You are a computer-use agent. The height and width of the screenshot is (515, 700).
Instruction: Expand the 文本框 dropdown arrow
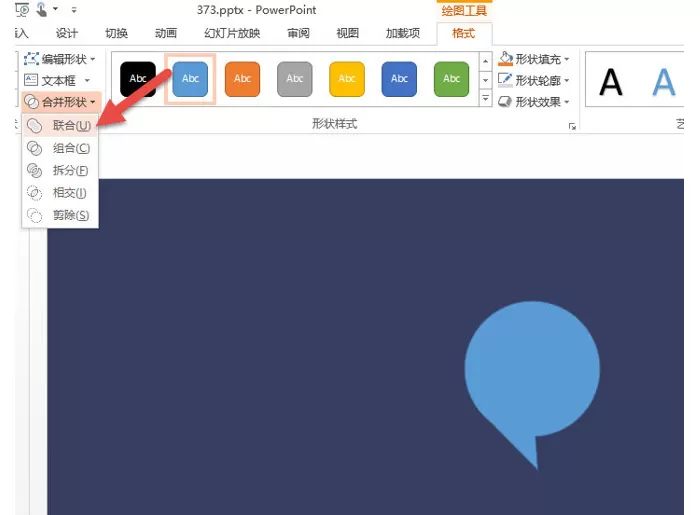(x=88, y=81)
